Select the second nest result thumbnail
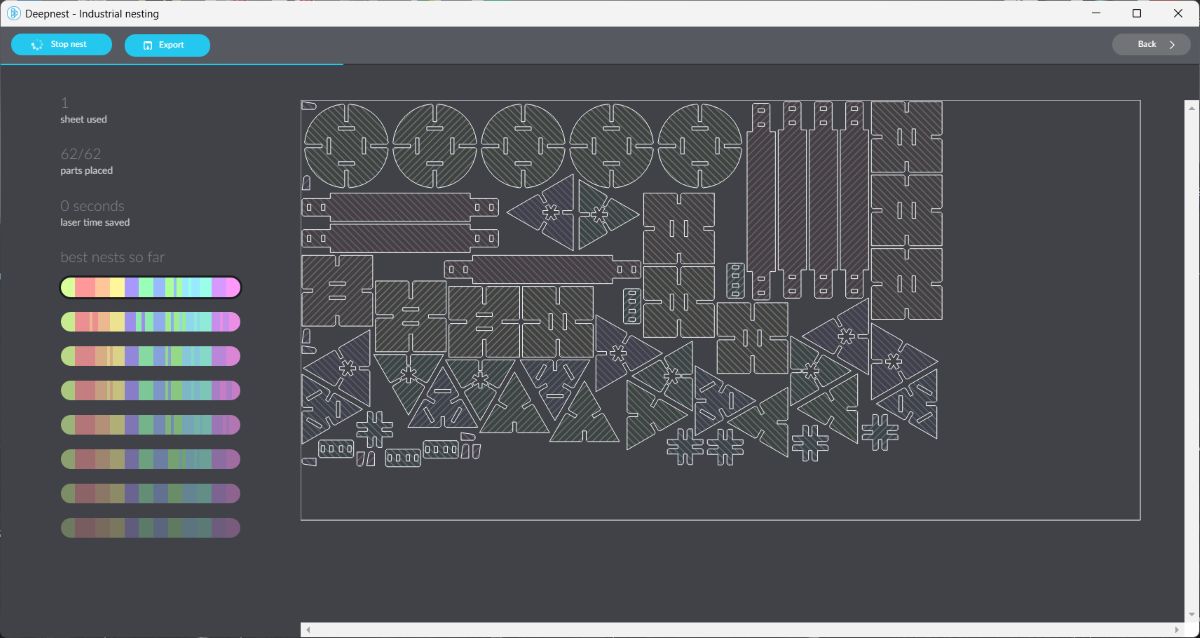Screen dimensions: 1200x638 150,321
